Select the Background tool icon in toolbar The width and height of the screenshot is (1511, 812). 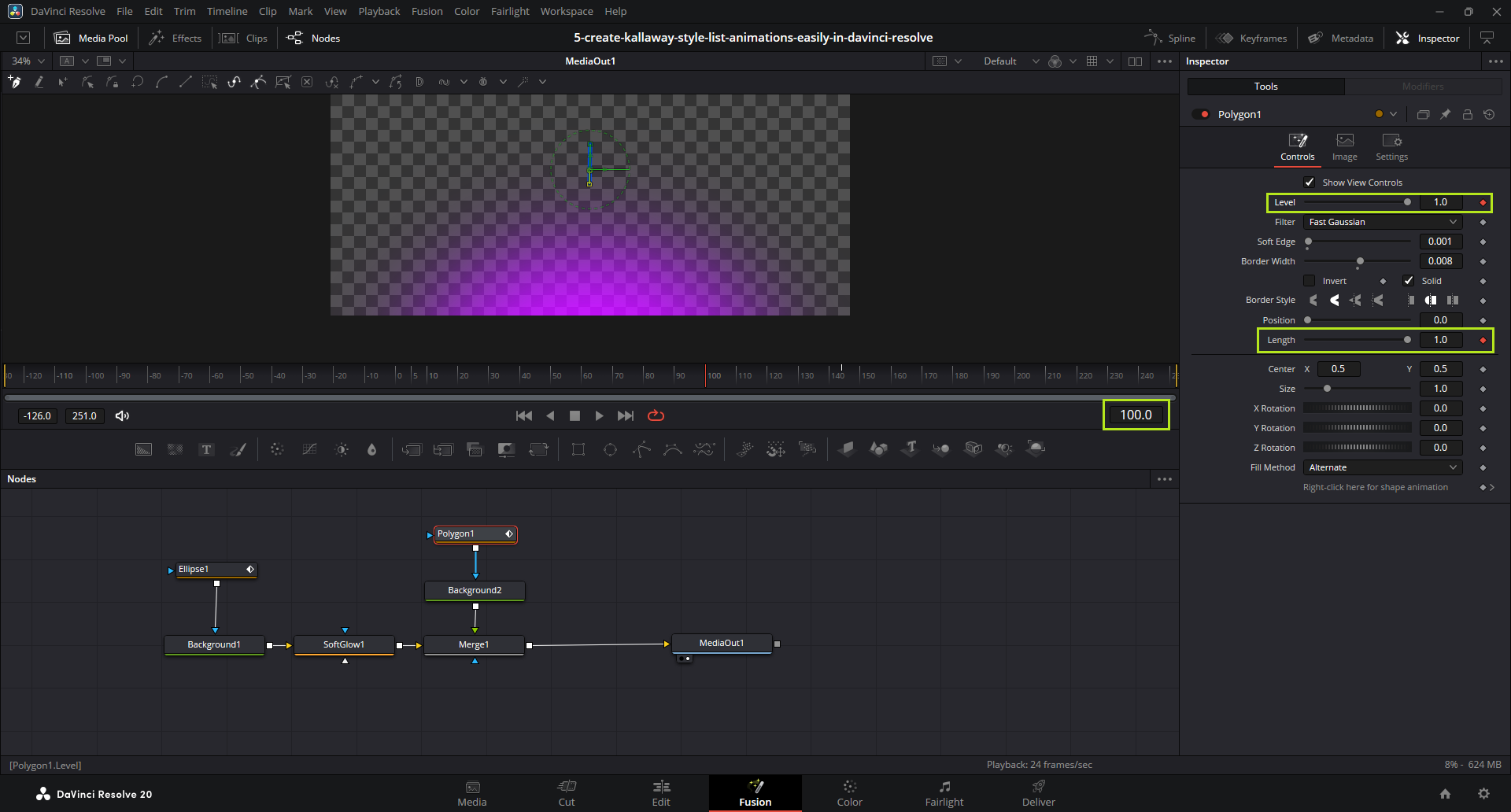point(143,449)
